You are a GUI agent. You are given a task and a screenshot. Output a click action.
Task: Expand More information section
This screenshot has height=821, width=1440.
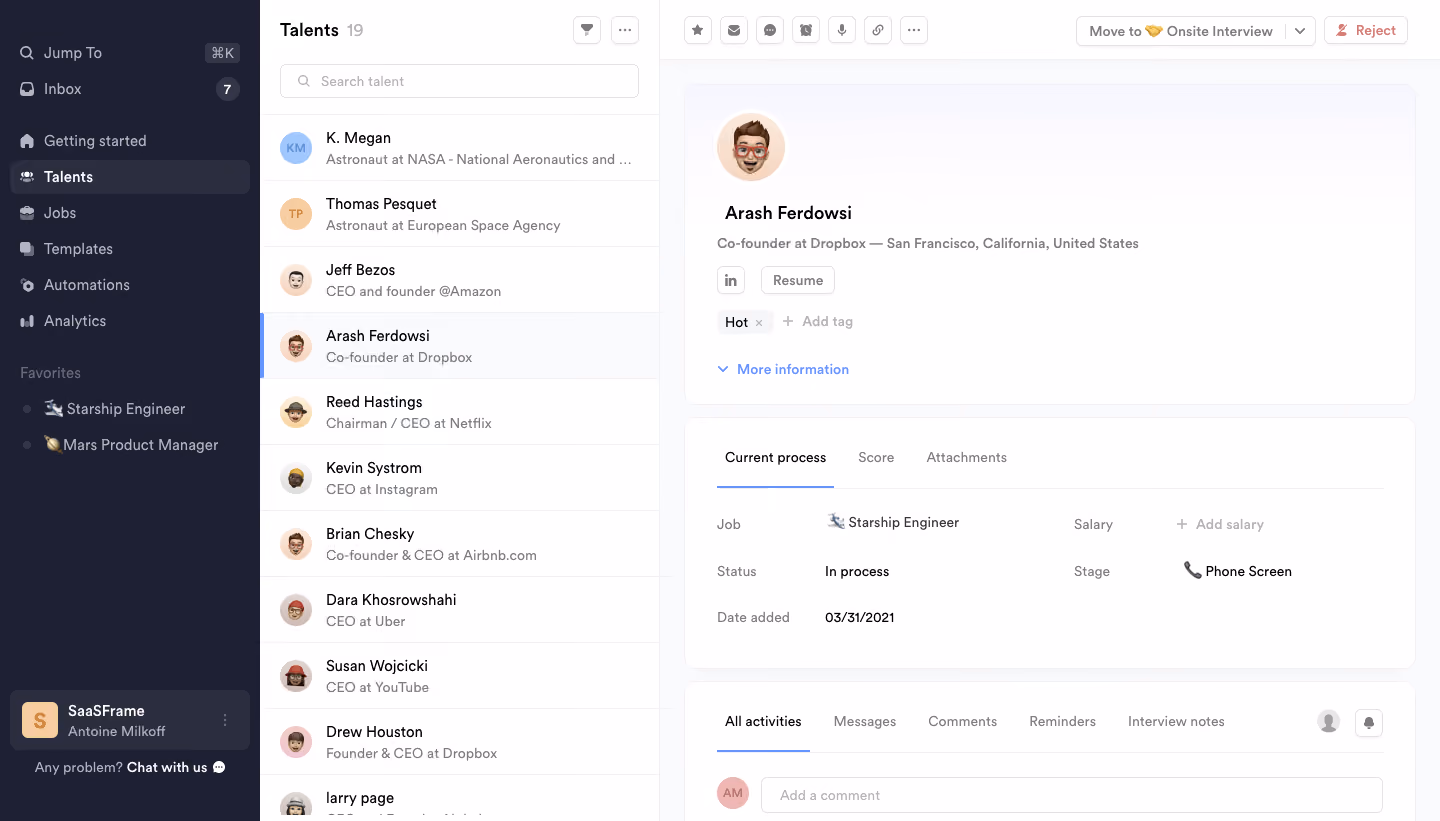point(783,369)
